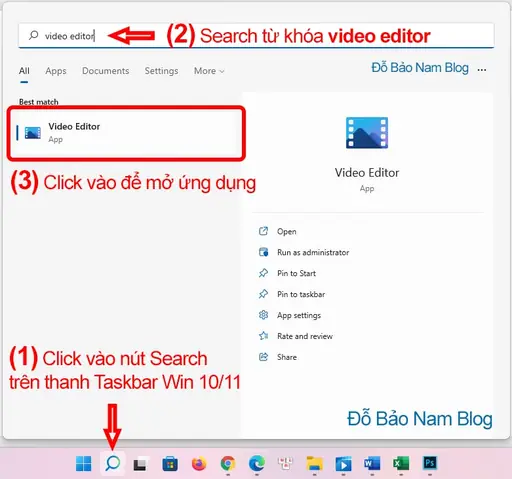Click the search text field containing video editor
The width and height of the screenshot is (512, 479).
256,35
